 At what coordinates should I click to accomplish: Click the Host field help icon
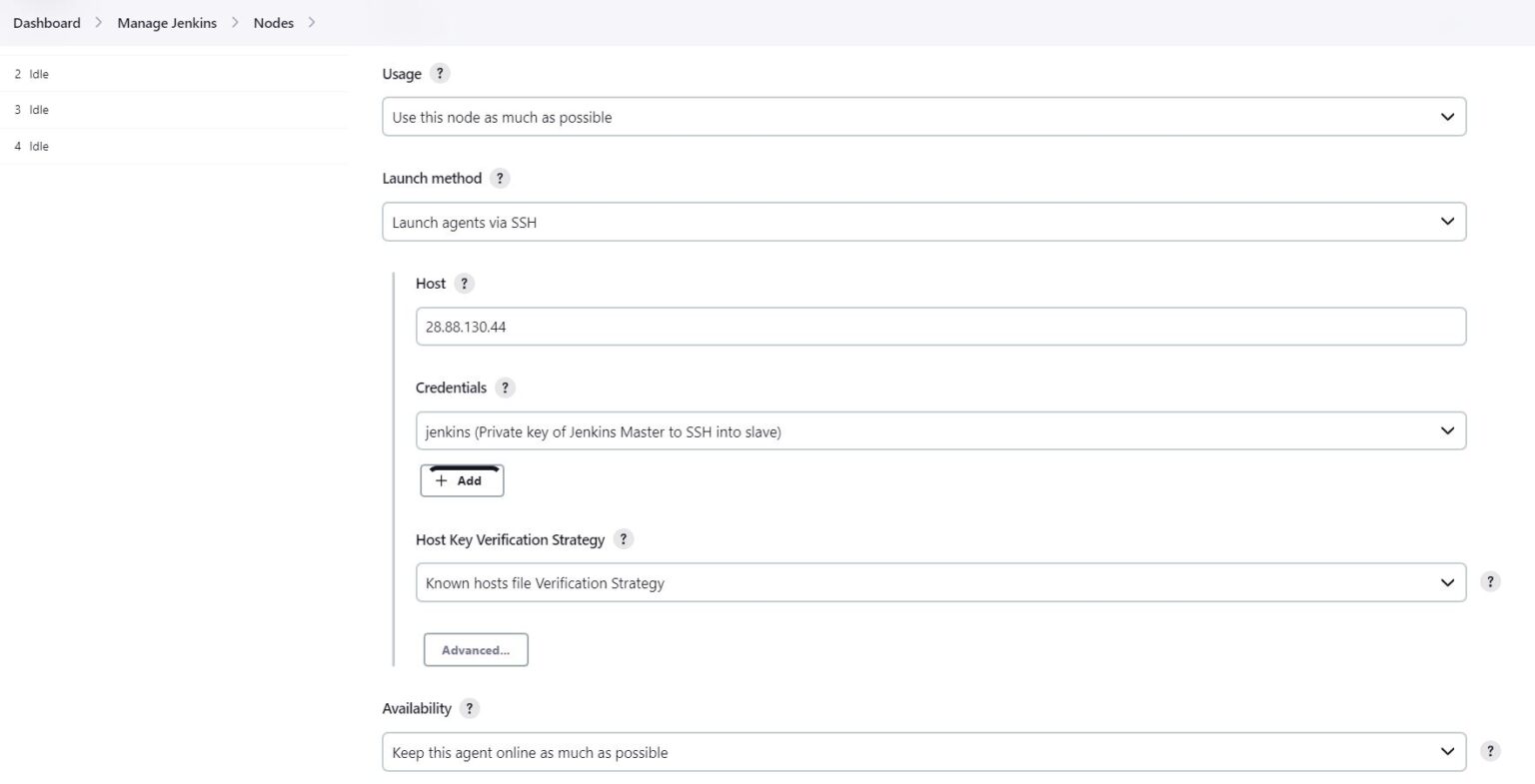[x=464, y=283]
